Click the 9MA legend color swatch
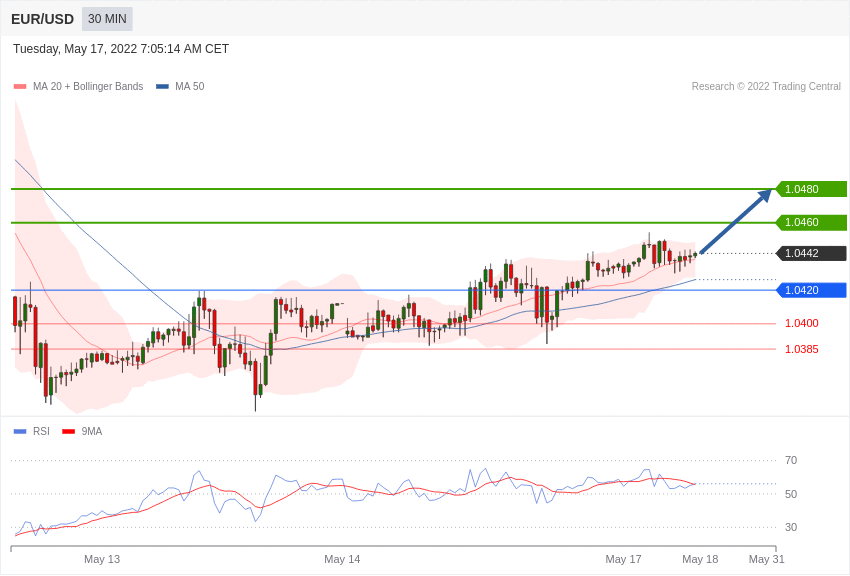The width and height of the screenshot is (850, 576). (68, 432)
